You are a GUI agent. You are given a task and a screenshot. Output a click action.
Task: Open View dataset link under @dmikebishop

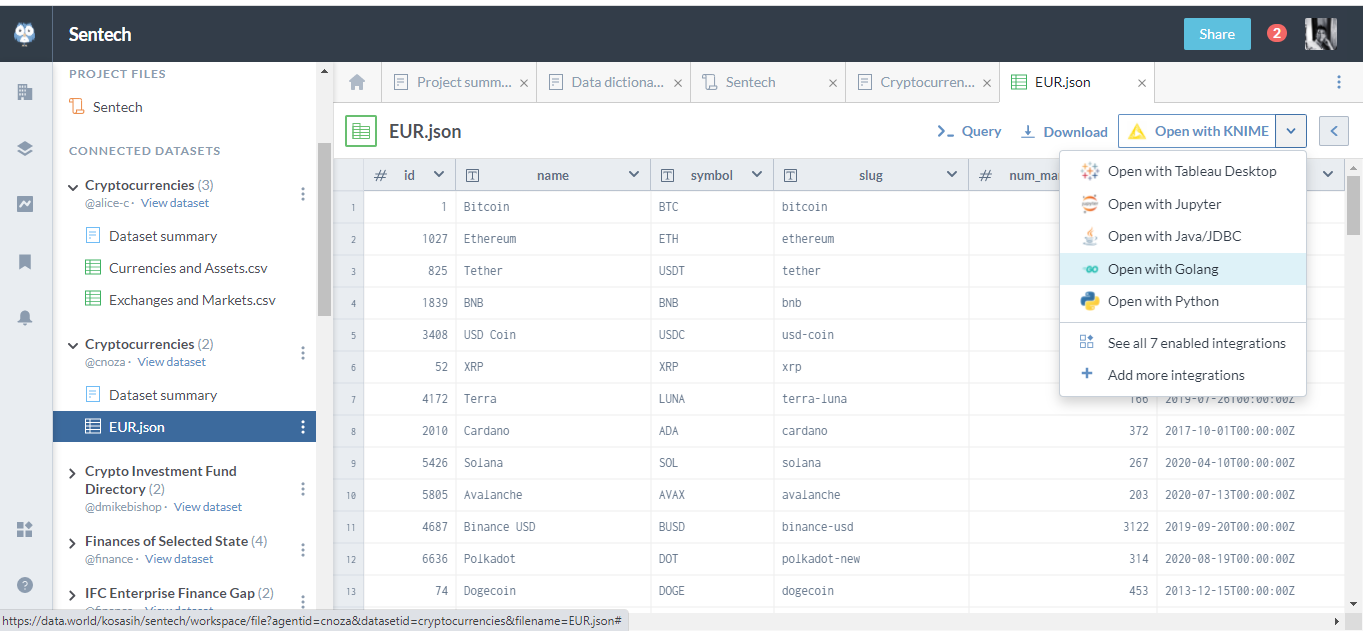[x=208, y=507]
